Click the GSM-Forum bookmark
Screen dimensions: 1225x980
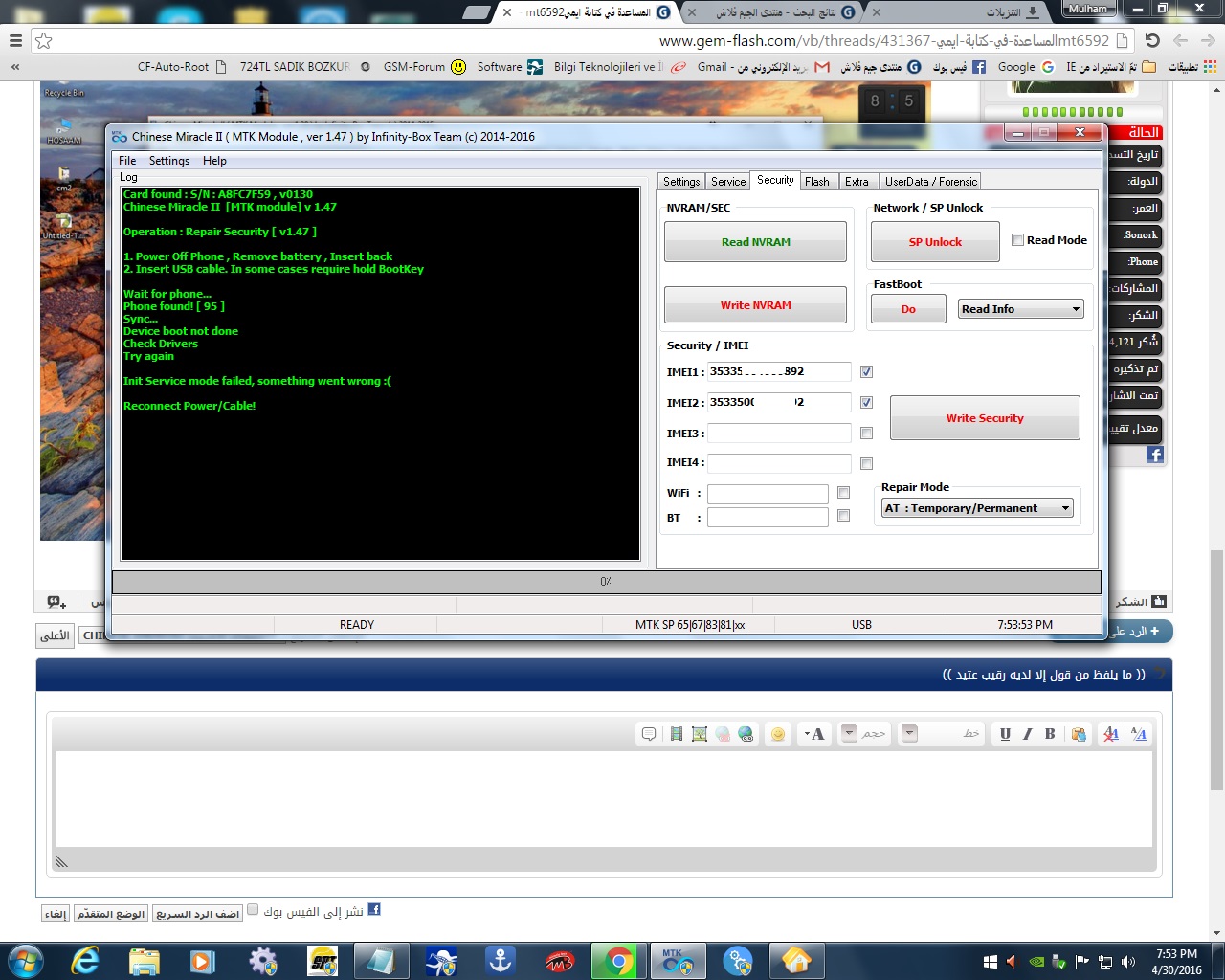coord(425,67)
